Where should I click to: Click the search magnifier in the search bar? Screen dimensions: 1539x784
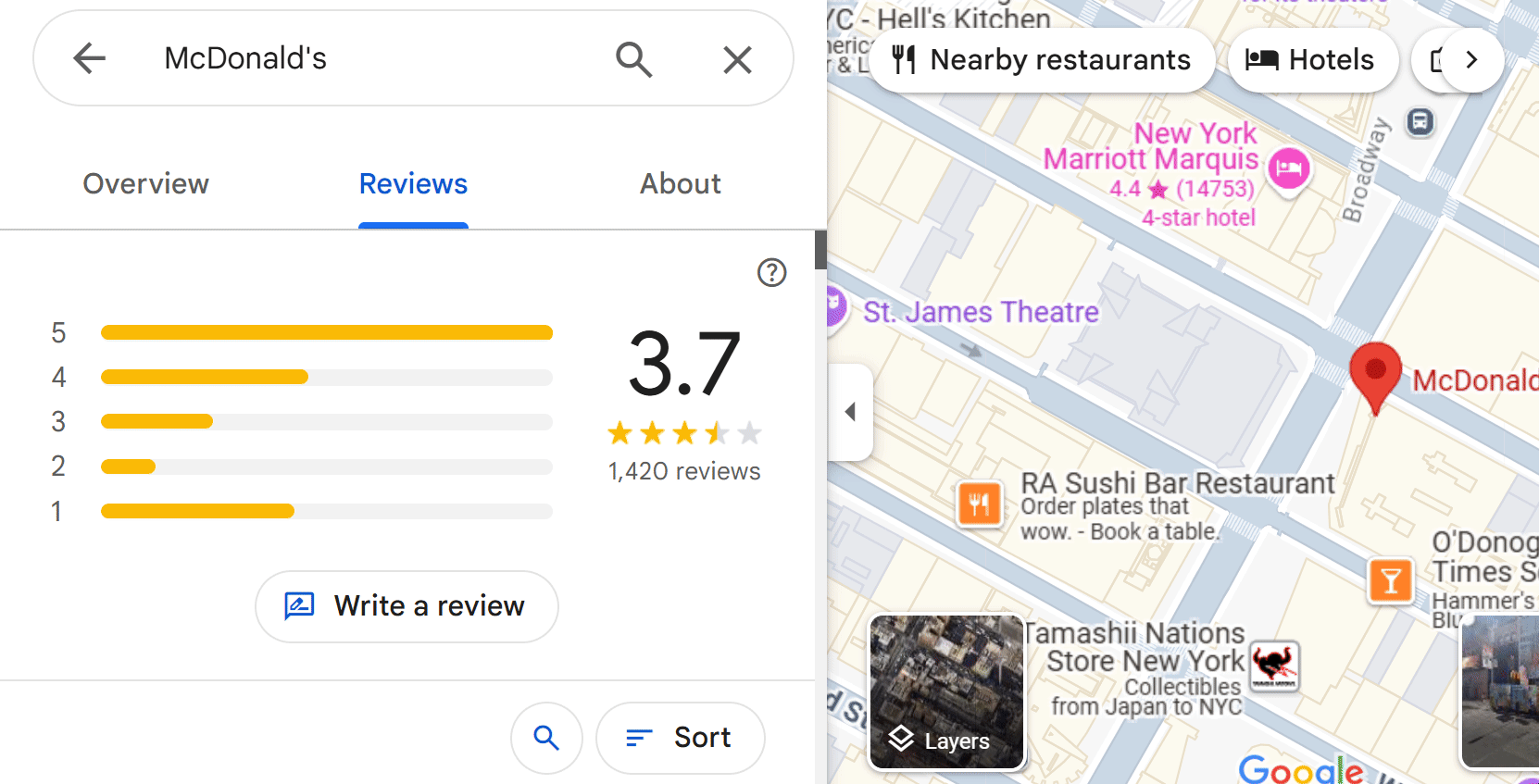click(633, 58)
